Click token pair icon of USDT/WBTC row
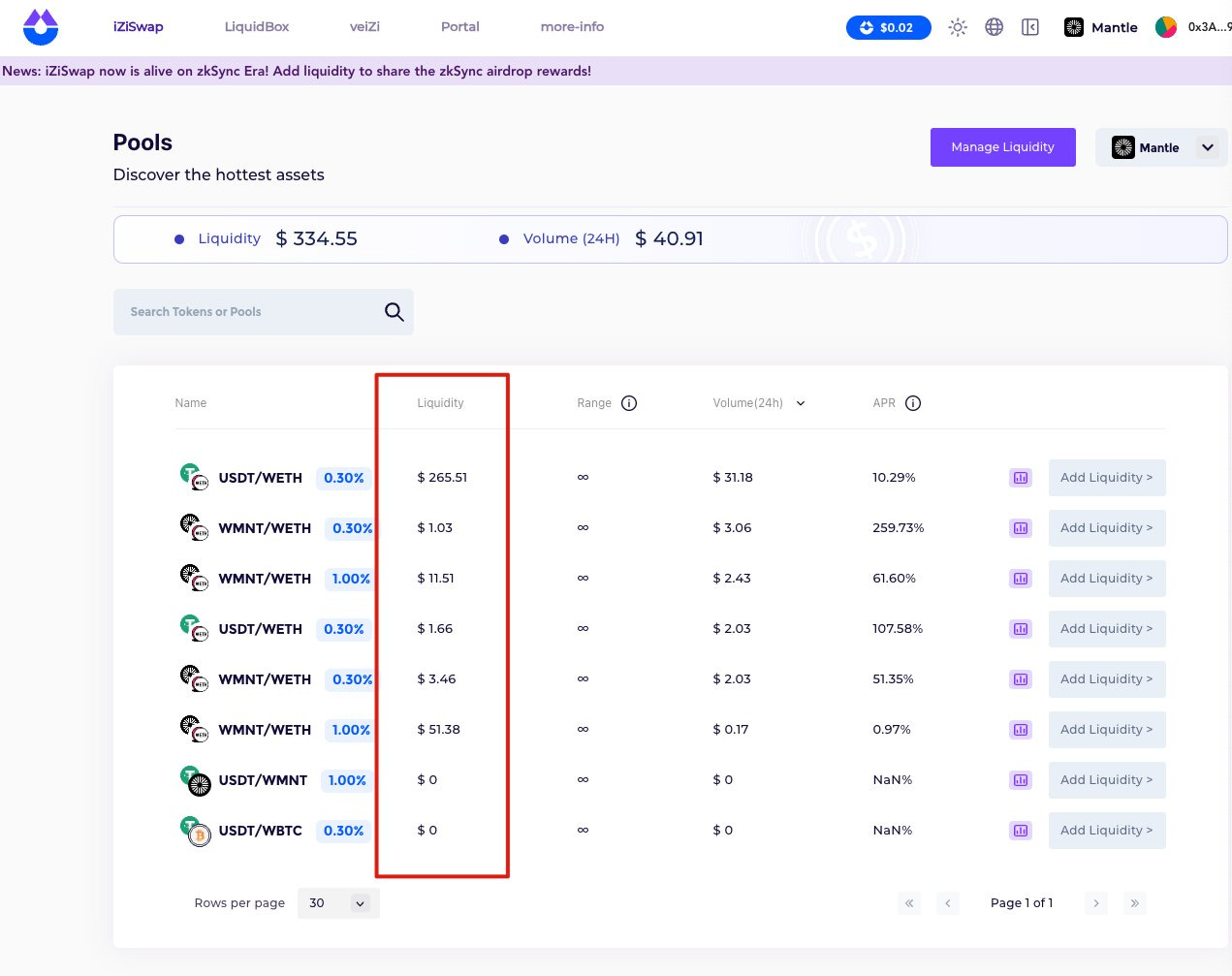 [195, 831]
